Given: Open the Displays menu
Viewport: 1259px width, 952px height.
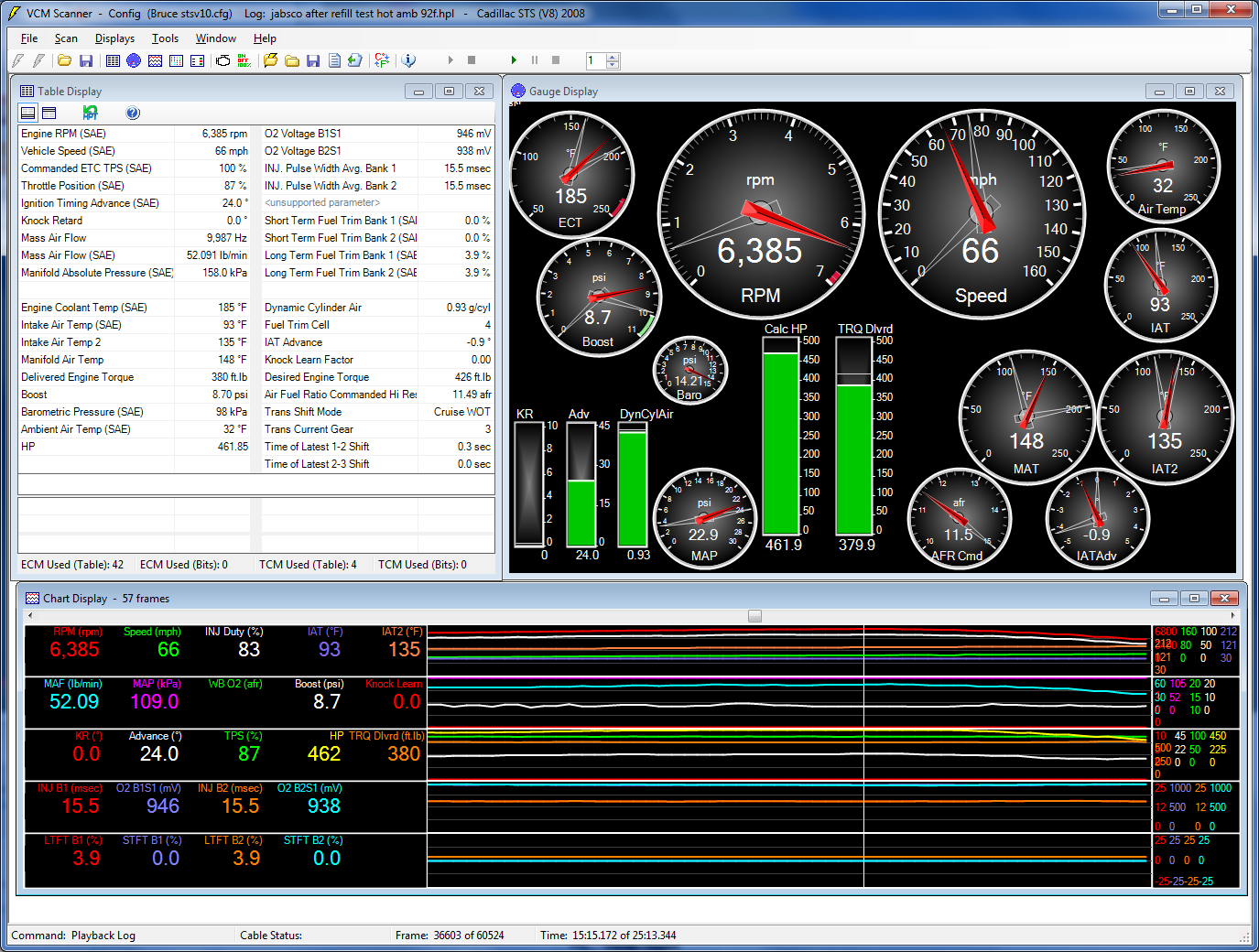Looking at the screenshot, I should tap(114, 38).
